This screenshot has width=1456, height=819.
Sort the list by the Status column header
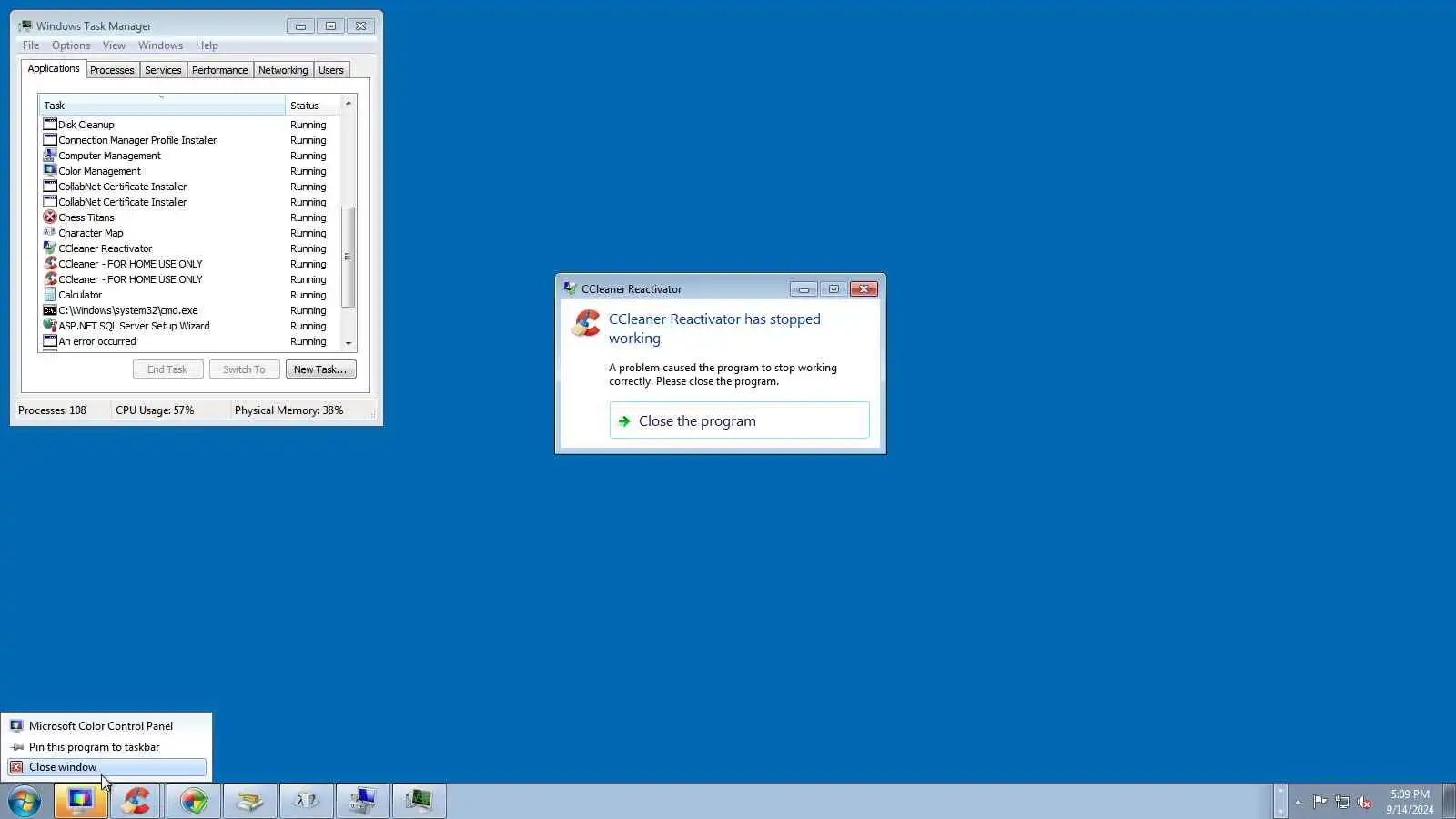click(x=312, y=106)
